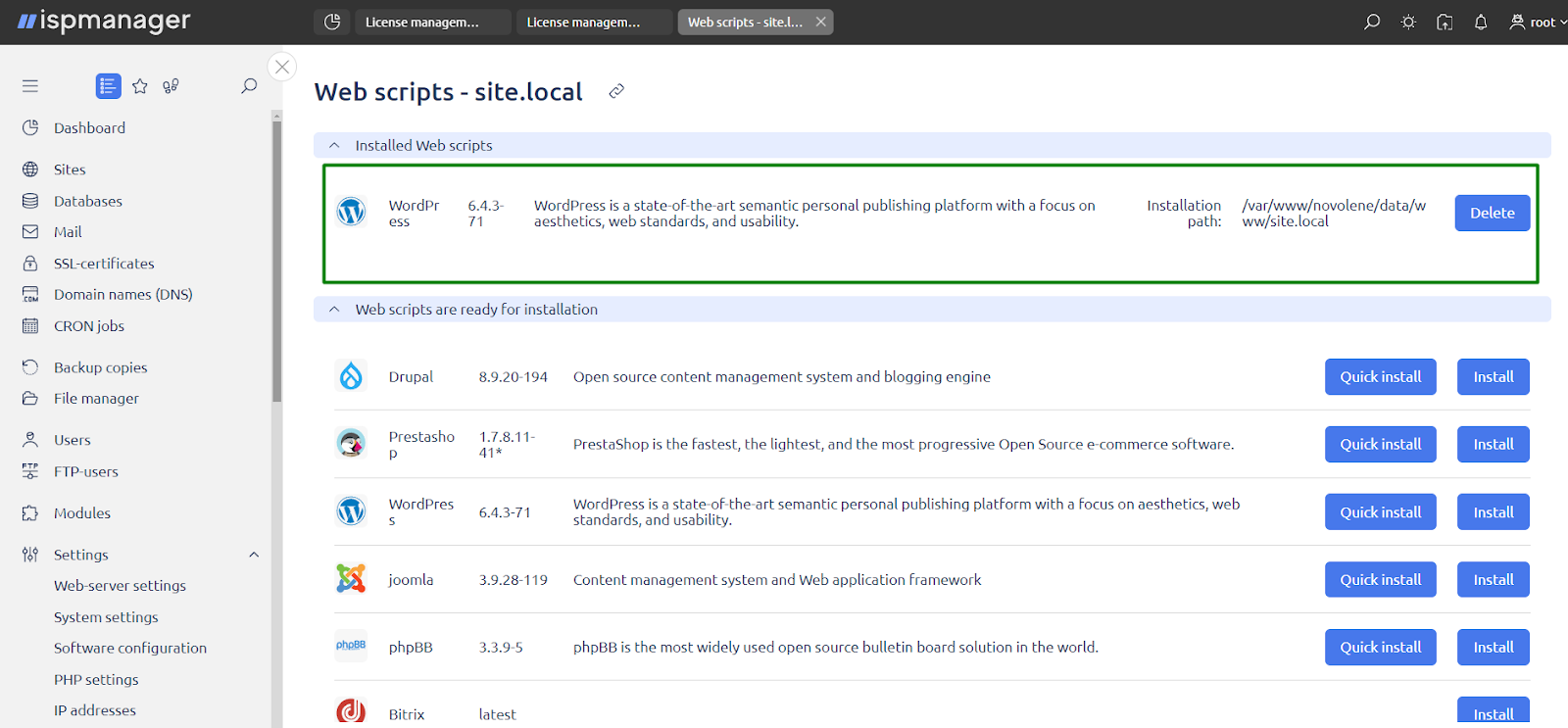Quick install Prestashop
1568x728 pixels.
tap(1381, 444)
